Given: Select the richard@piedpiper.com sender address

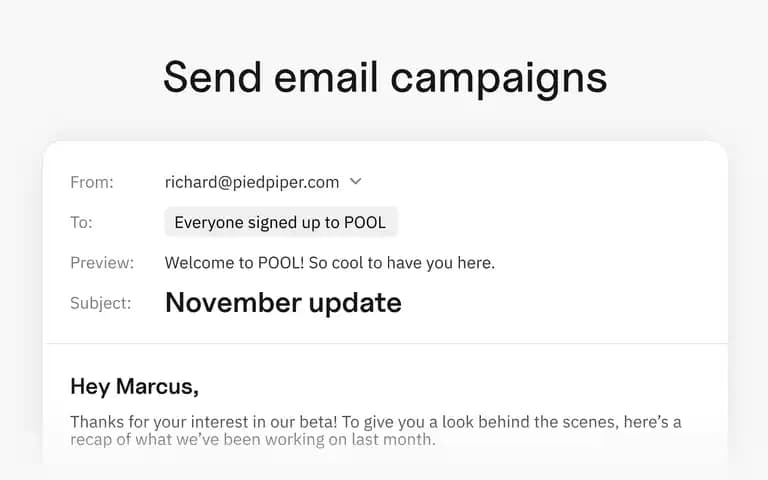Looking at the screenshot, I should point(252,182).
